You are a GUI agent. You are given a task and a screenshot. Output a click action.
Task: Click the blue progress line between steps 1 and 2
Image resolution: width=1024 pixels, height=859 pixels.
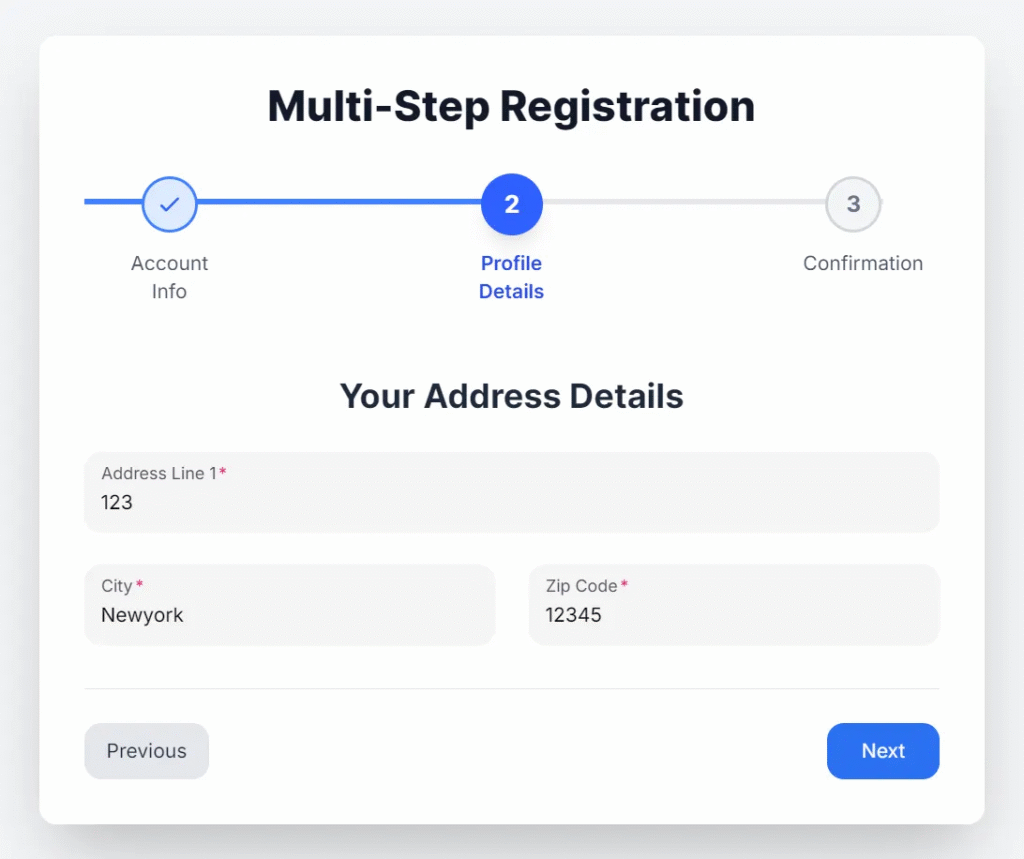[x=340, y=202]
